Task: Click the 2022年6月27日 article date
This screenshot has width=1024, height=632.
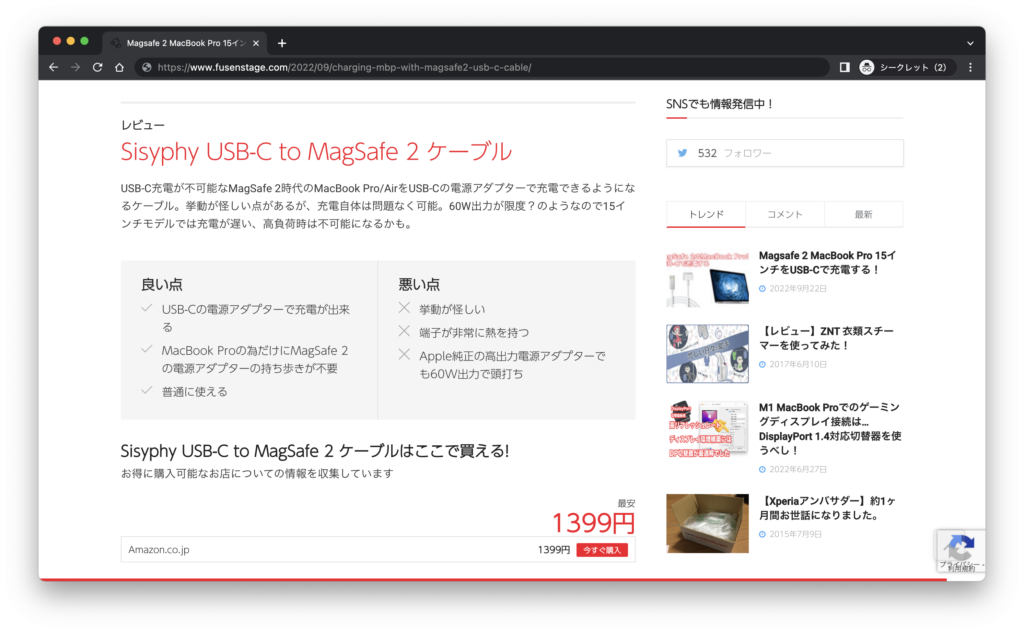Action: 797,469
